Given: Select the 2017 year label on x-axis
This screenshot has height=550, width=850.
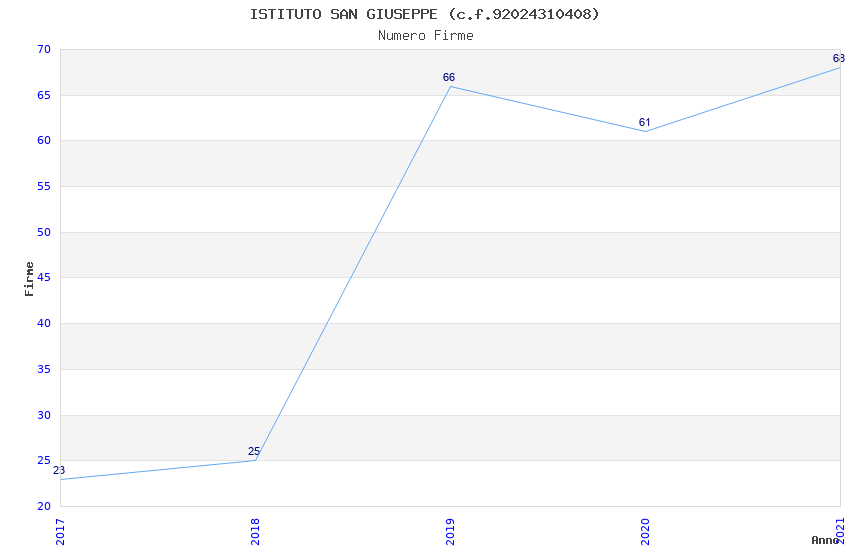Looking at the screenshot, I should [60, 532].
